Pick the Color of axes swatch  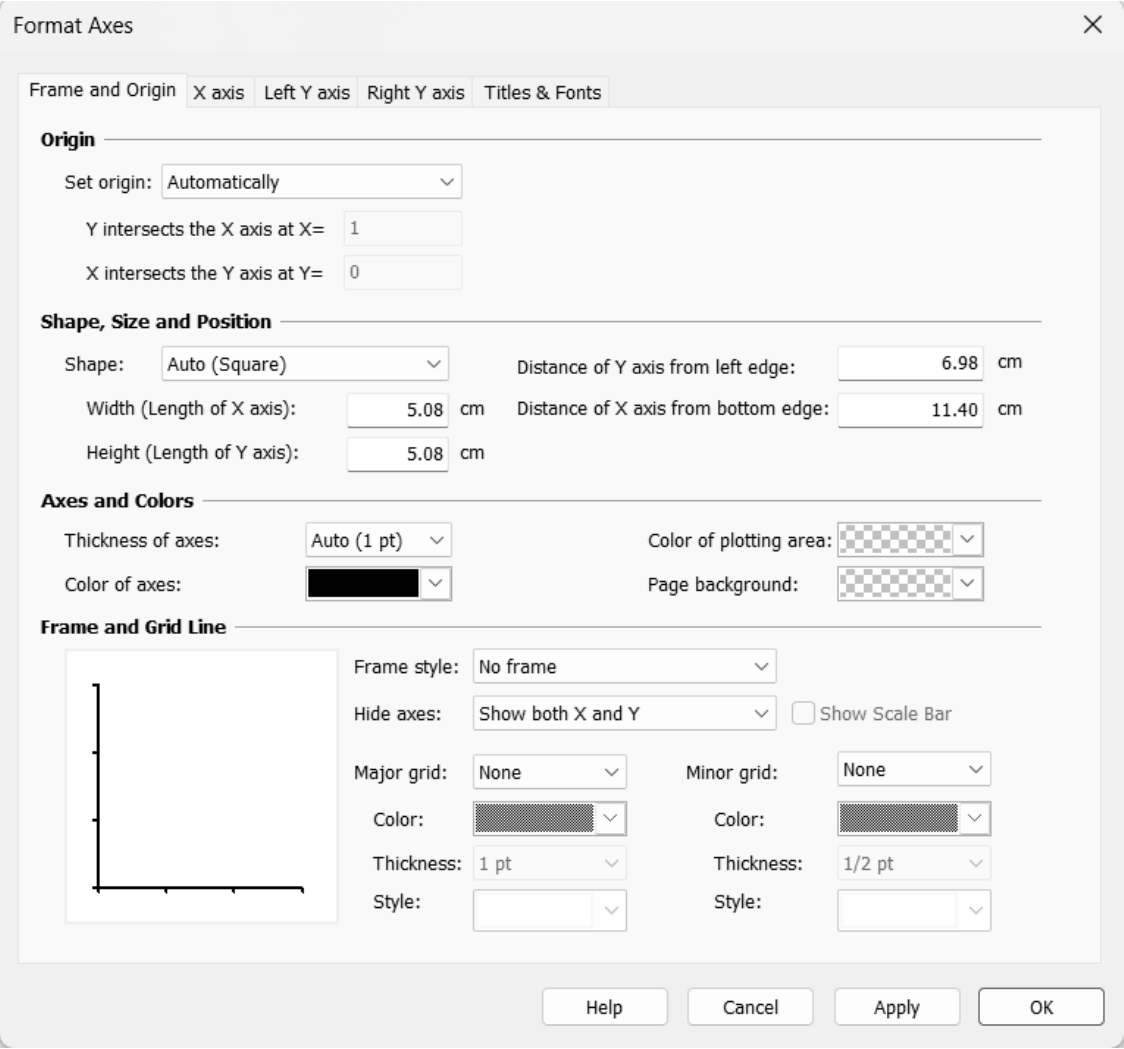[x=378, y=584]
